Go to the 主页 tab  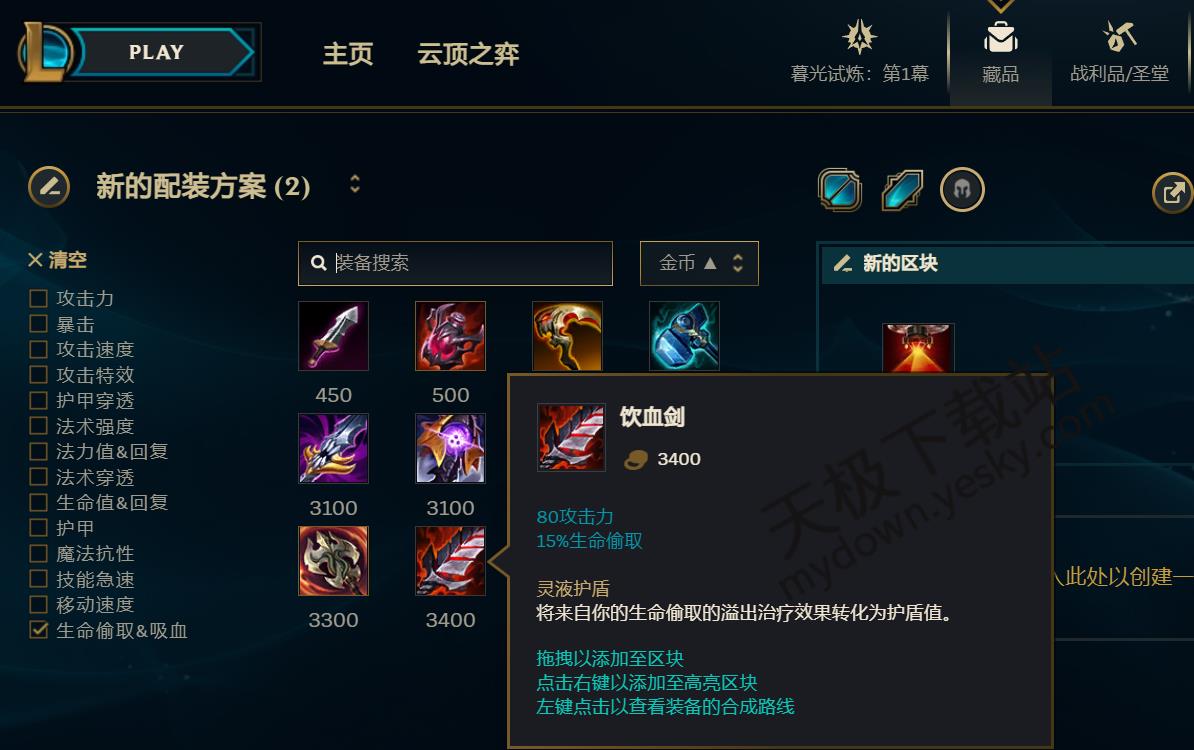point(348,54)
